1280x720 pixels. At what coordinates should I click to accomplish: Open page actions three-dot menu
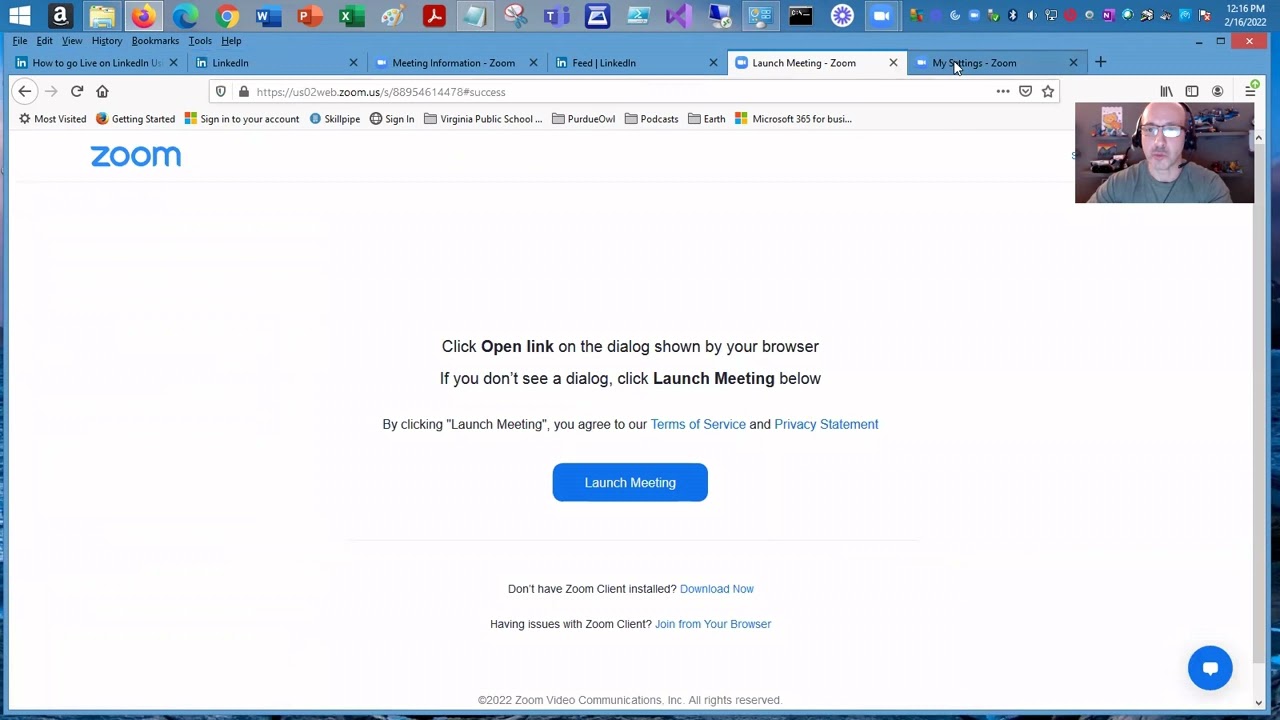coord(1002,91)
